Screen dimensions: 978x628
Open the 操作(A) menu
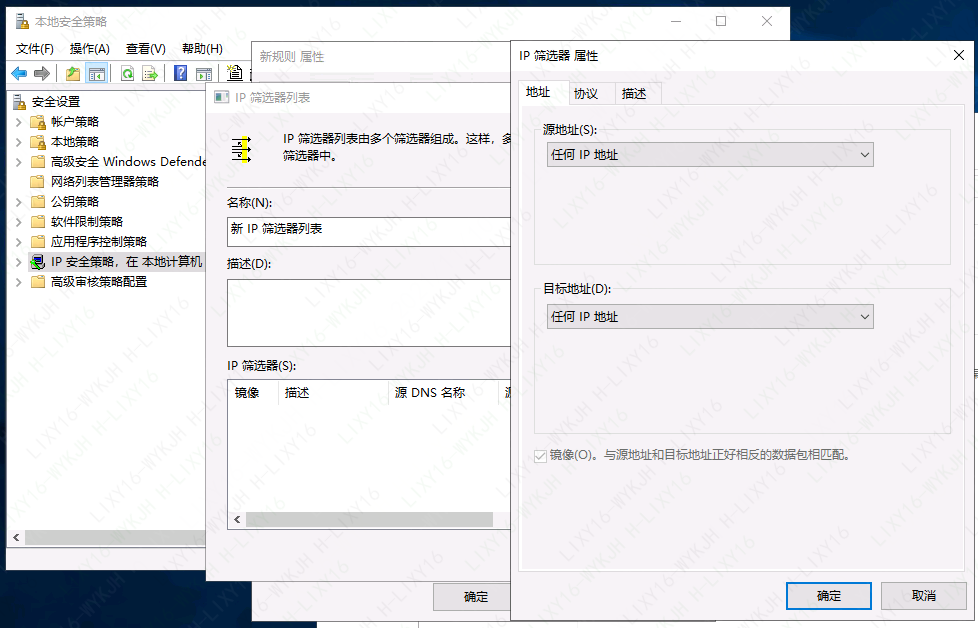coord(89,49)
